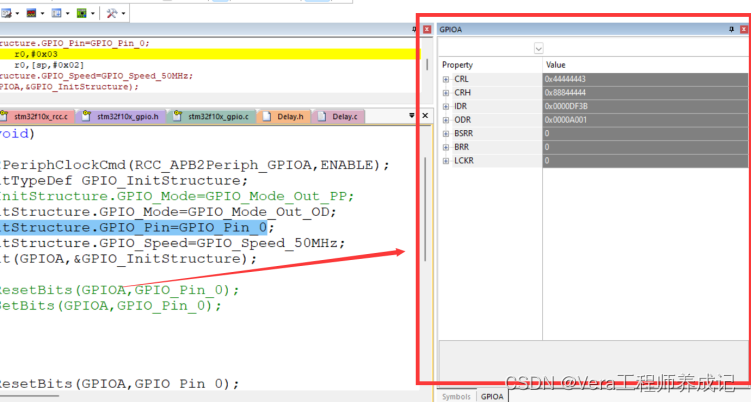
Task: Click the commented ResetBits(GPIOA,GPIO_Pin_0) line
Action: [119, 290]
